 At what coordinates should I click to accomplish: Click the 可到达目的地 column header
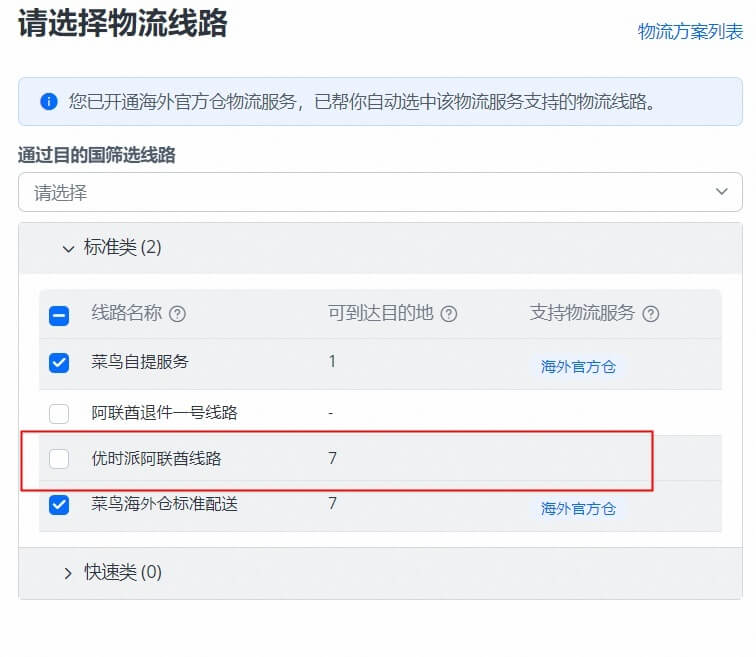pos(380,314)
